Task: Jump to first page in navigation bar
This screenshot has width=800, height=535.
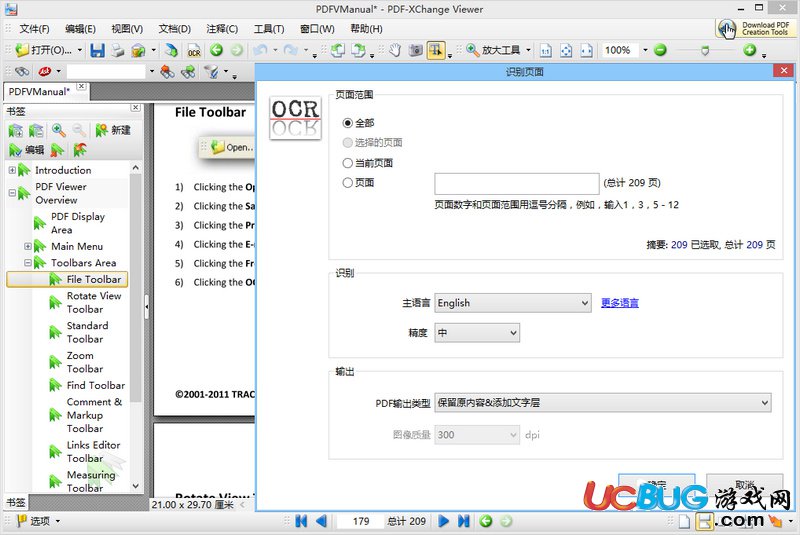Action: [x=301, y=521]
